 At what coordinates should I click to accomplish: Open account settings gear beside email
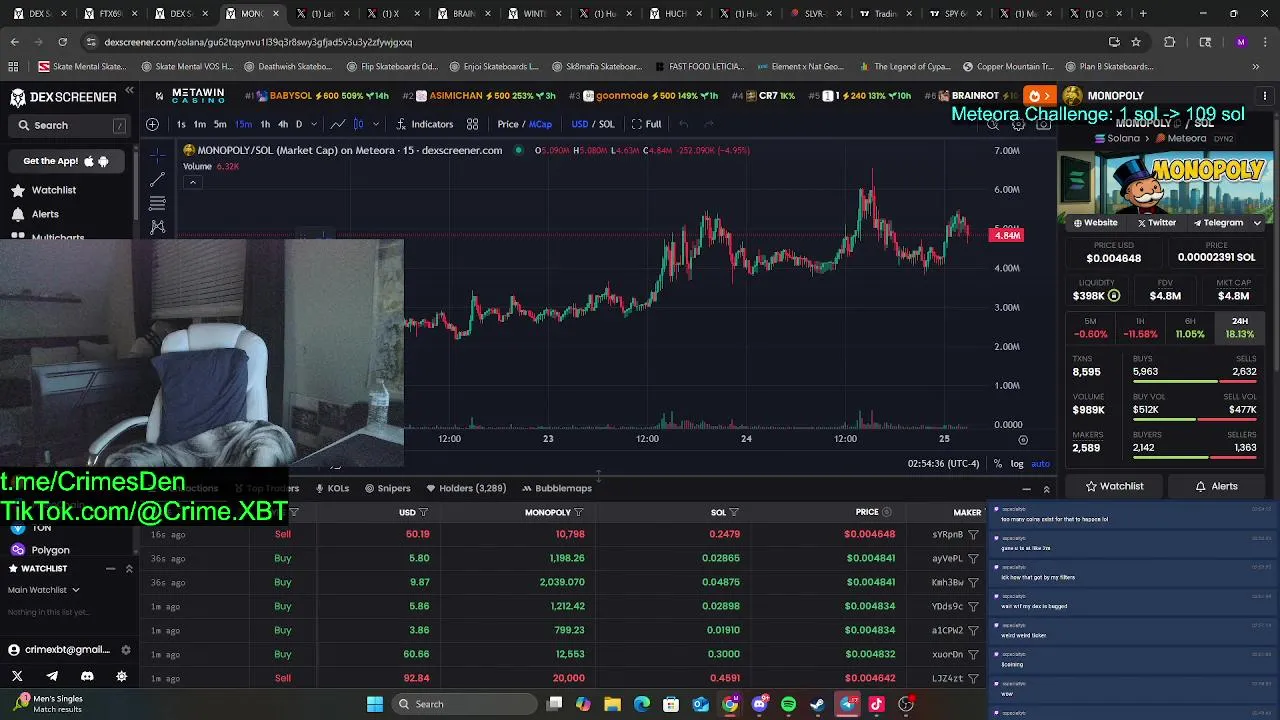click(125, 650)
